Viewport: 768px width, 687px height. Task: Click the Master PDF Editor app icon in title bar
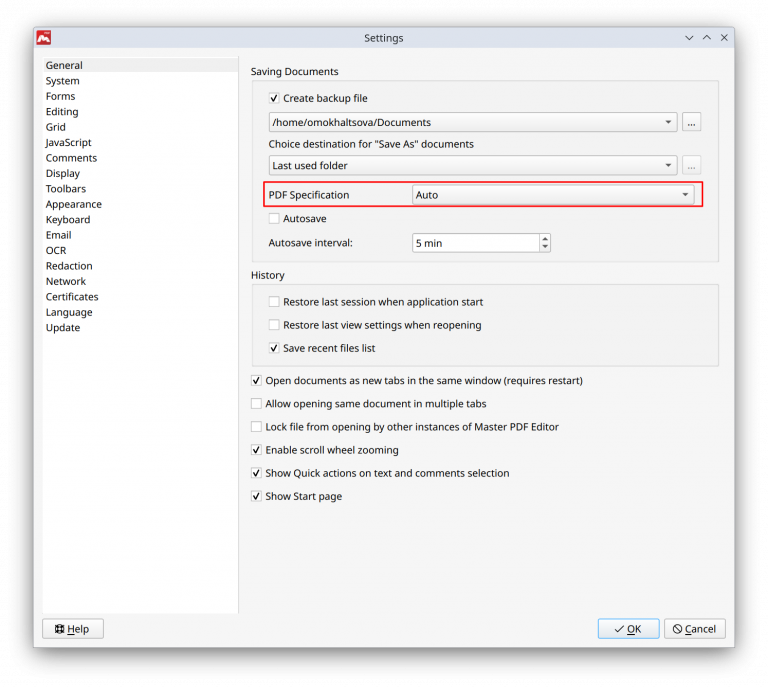point(44,38)
